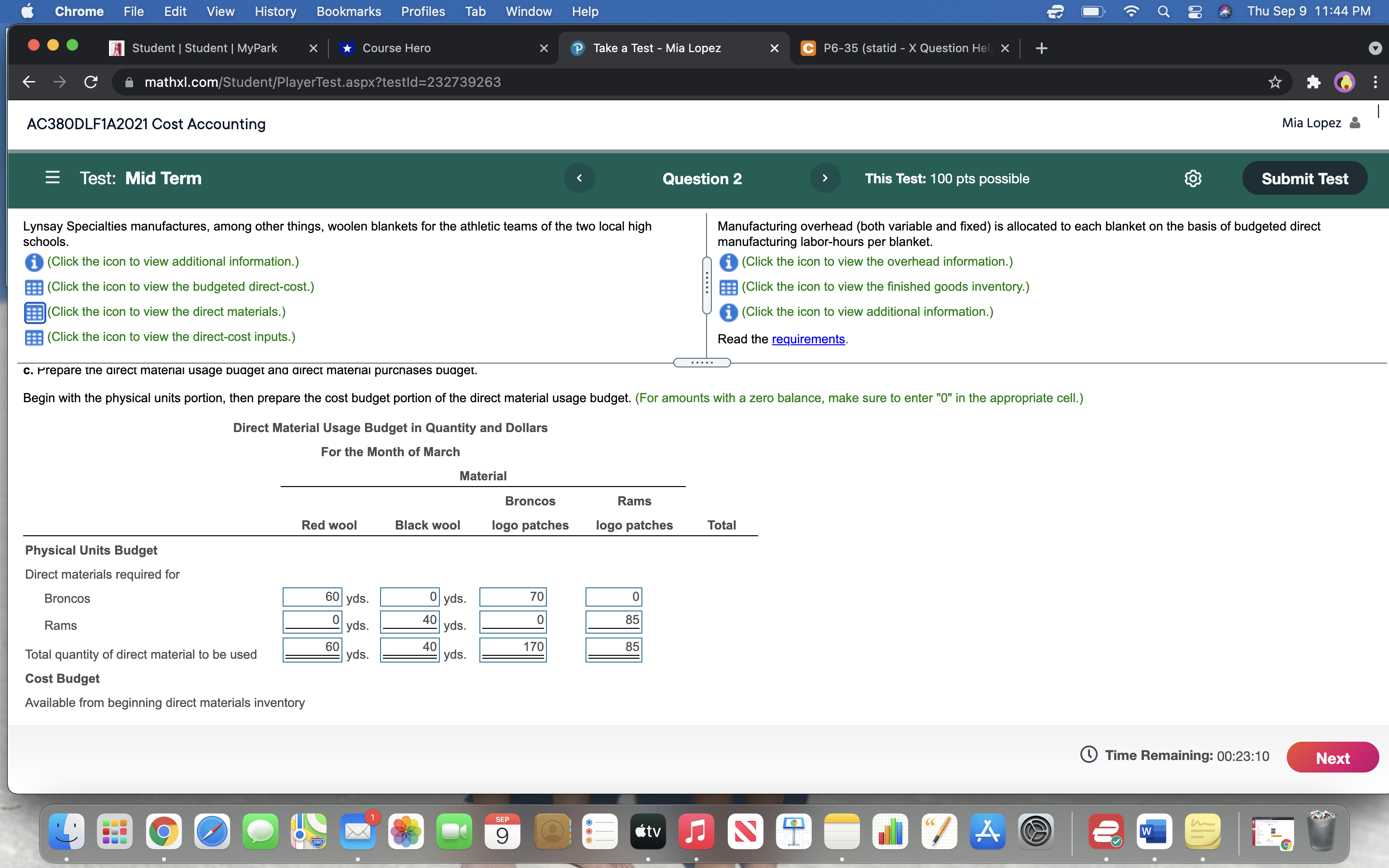The height and width of the screenshot is (868, 1389).
Task: Launch the Music app from the Dock
Action: 695,831
